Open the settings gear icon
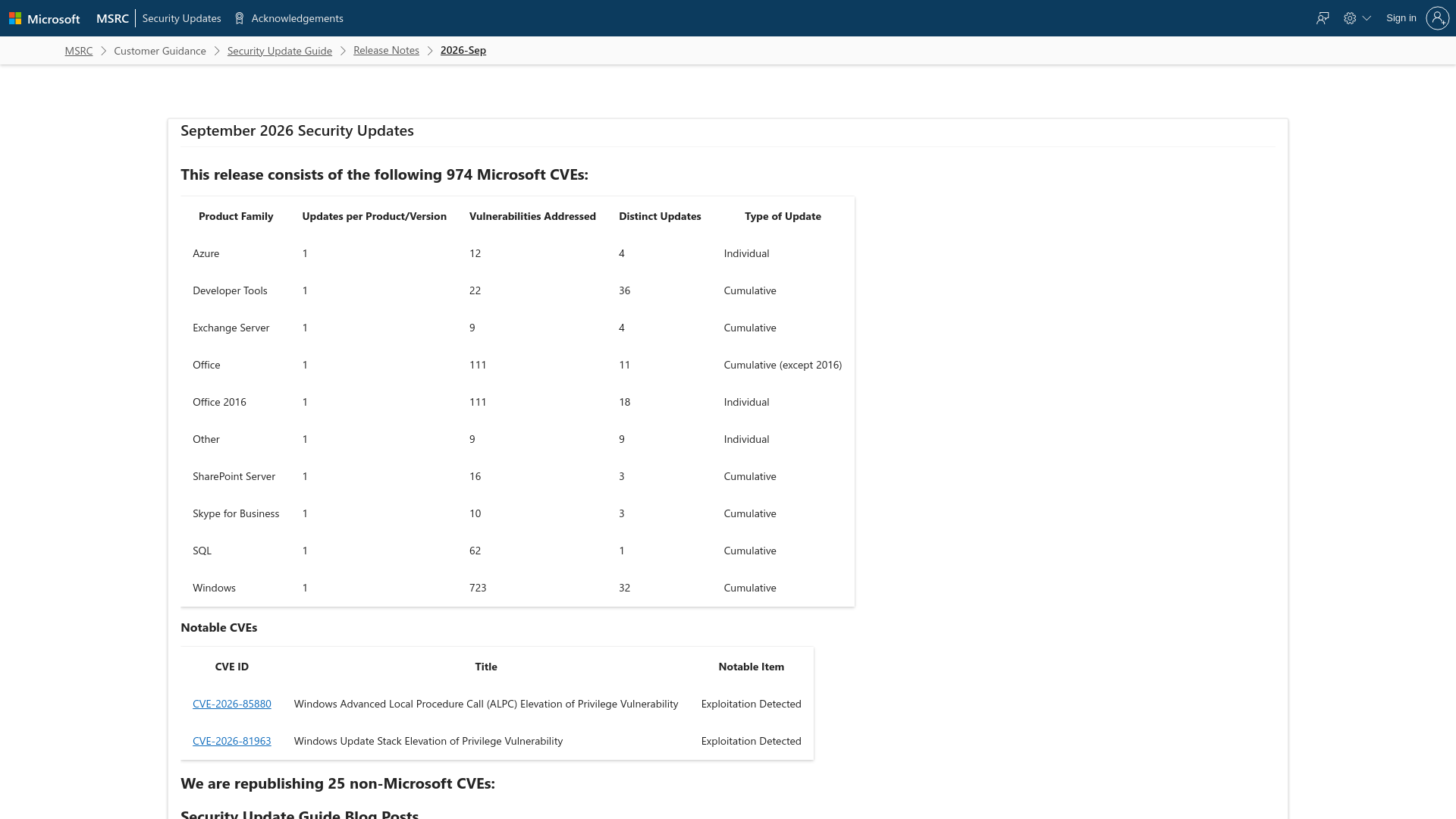This screenshot has height=819, width=1456. pyautogui.click(x=1350, y=18)
